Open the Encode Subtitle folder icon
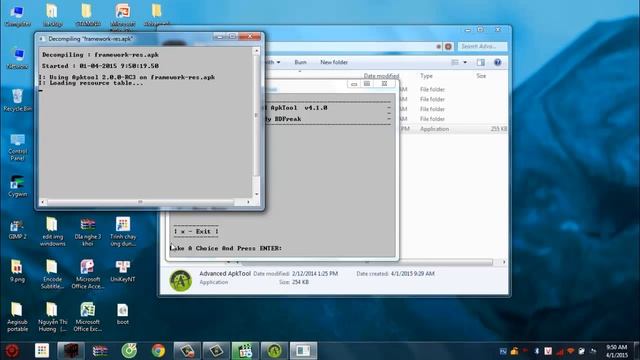Image resolution: width=640 pixels, height=360 pixels. click(52, 274)
